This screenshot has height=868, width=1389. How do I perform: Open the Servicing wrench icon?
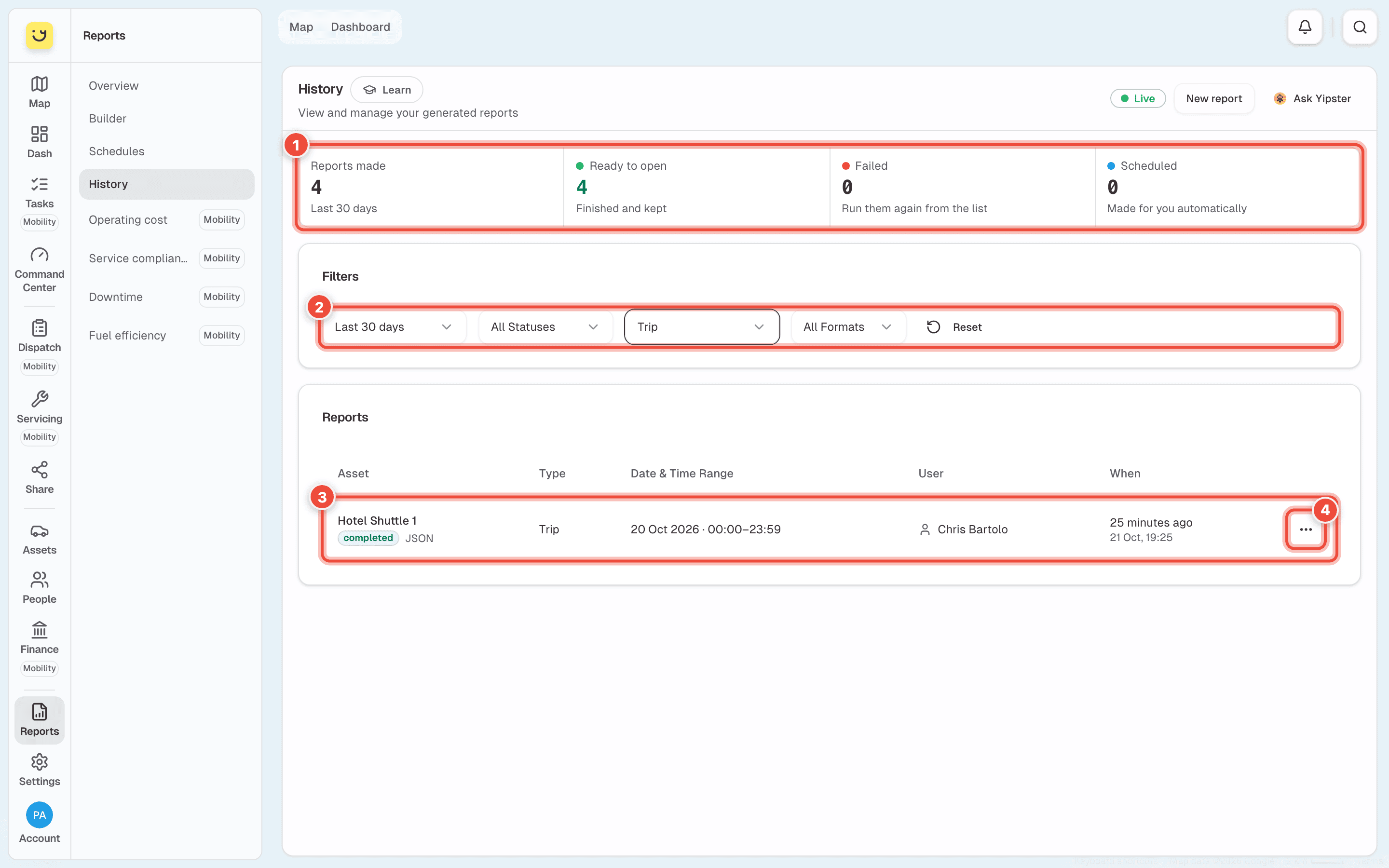pyautogui.click(x=39, y=399)
